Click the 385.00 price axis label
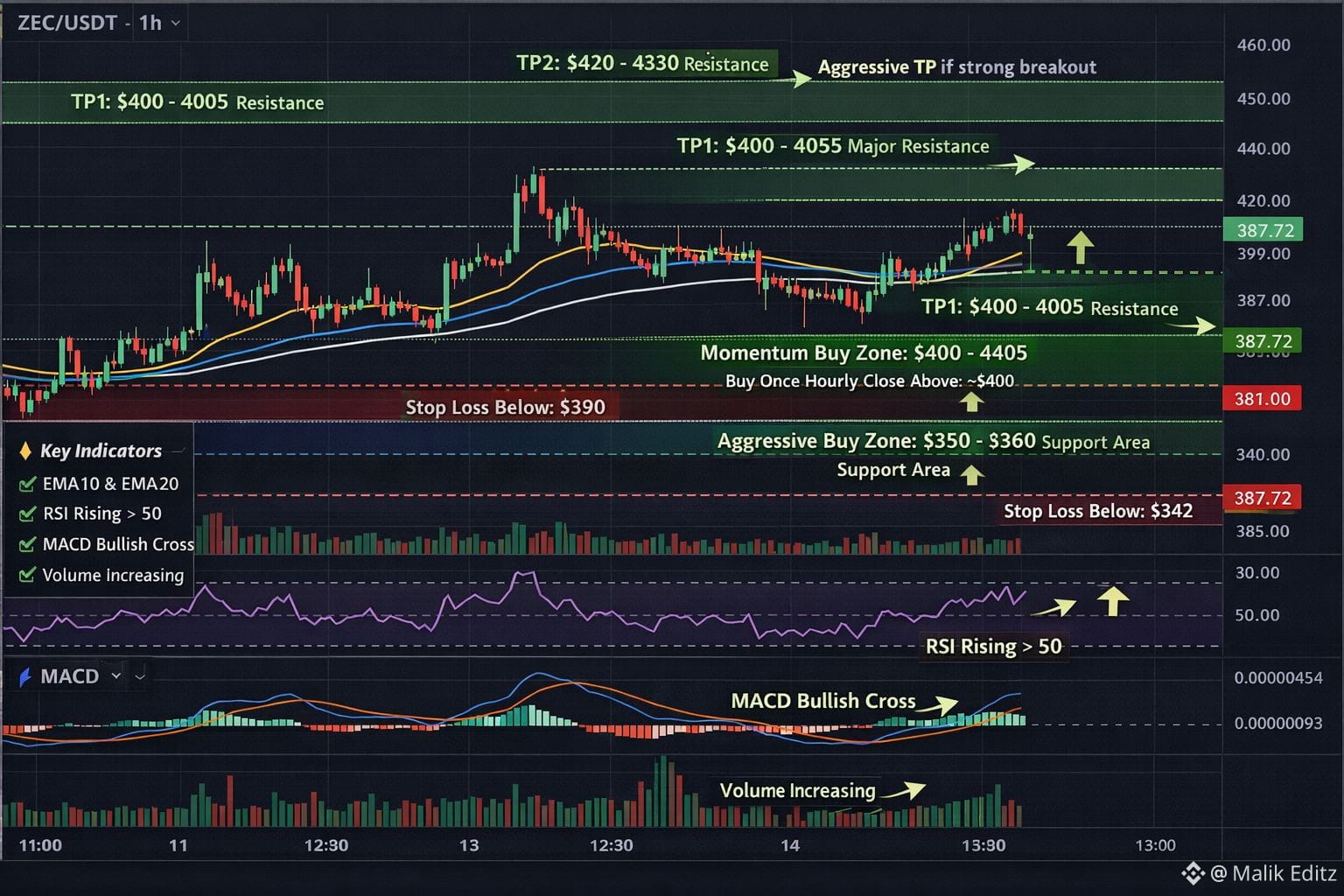The image size is (1344, 896). click(x=1263, y=532)
